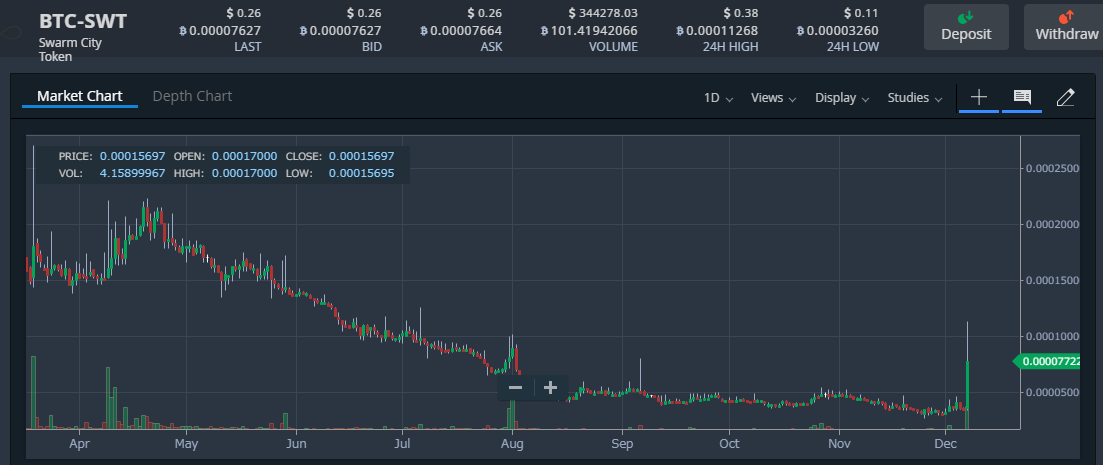Open the Display options dropdown

pos(841,98)
